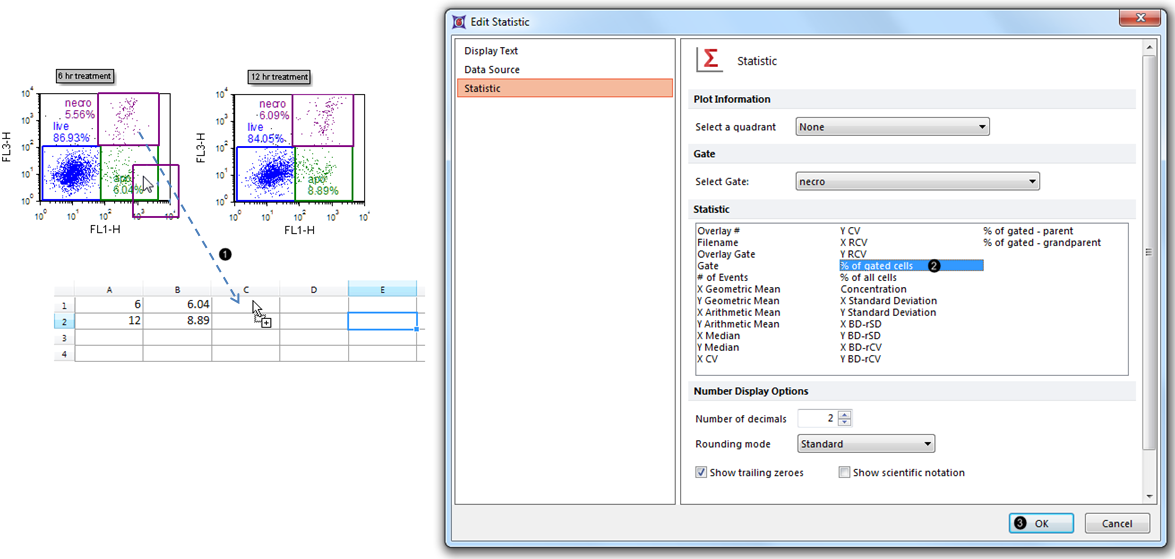The height and width of the screenshot is (559, 1175).
Task: Select spreadsheet column E header
Action: coord(382,290)
